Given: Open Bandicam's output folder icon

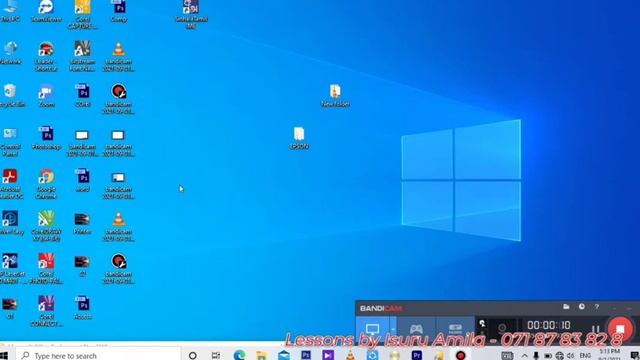Looking at the screenshot, I should coord(566,307).
